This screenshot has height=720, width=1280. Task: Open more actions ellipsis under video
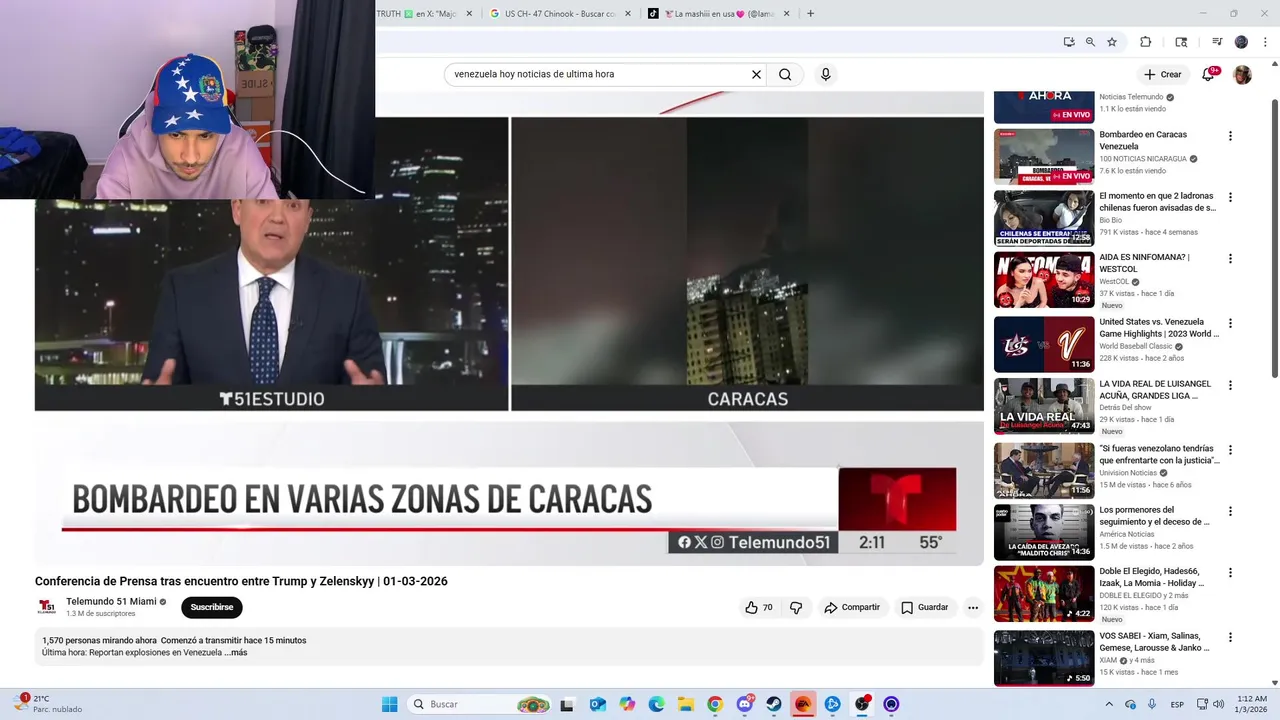972,607
